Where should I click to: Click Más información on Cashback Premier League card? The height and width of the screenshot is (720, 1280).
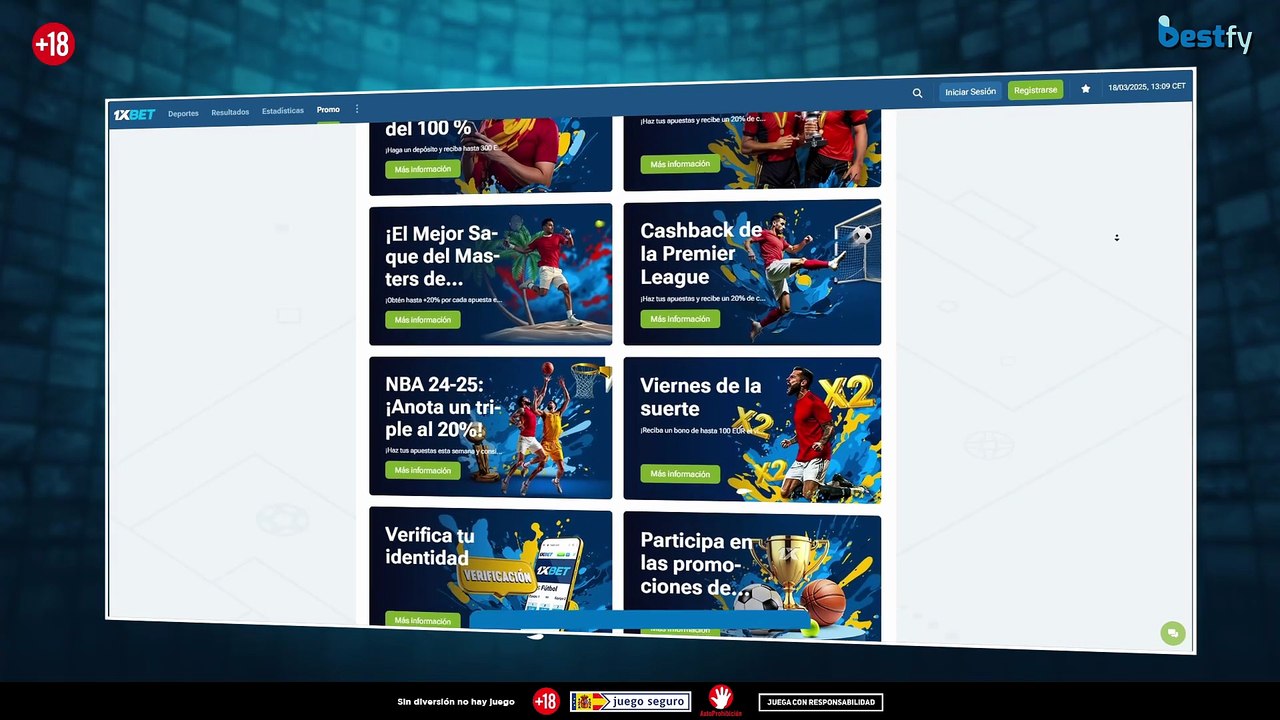tap(680, 319)
